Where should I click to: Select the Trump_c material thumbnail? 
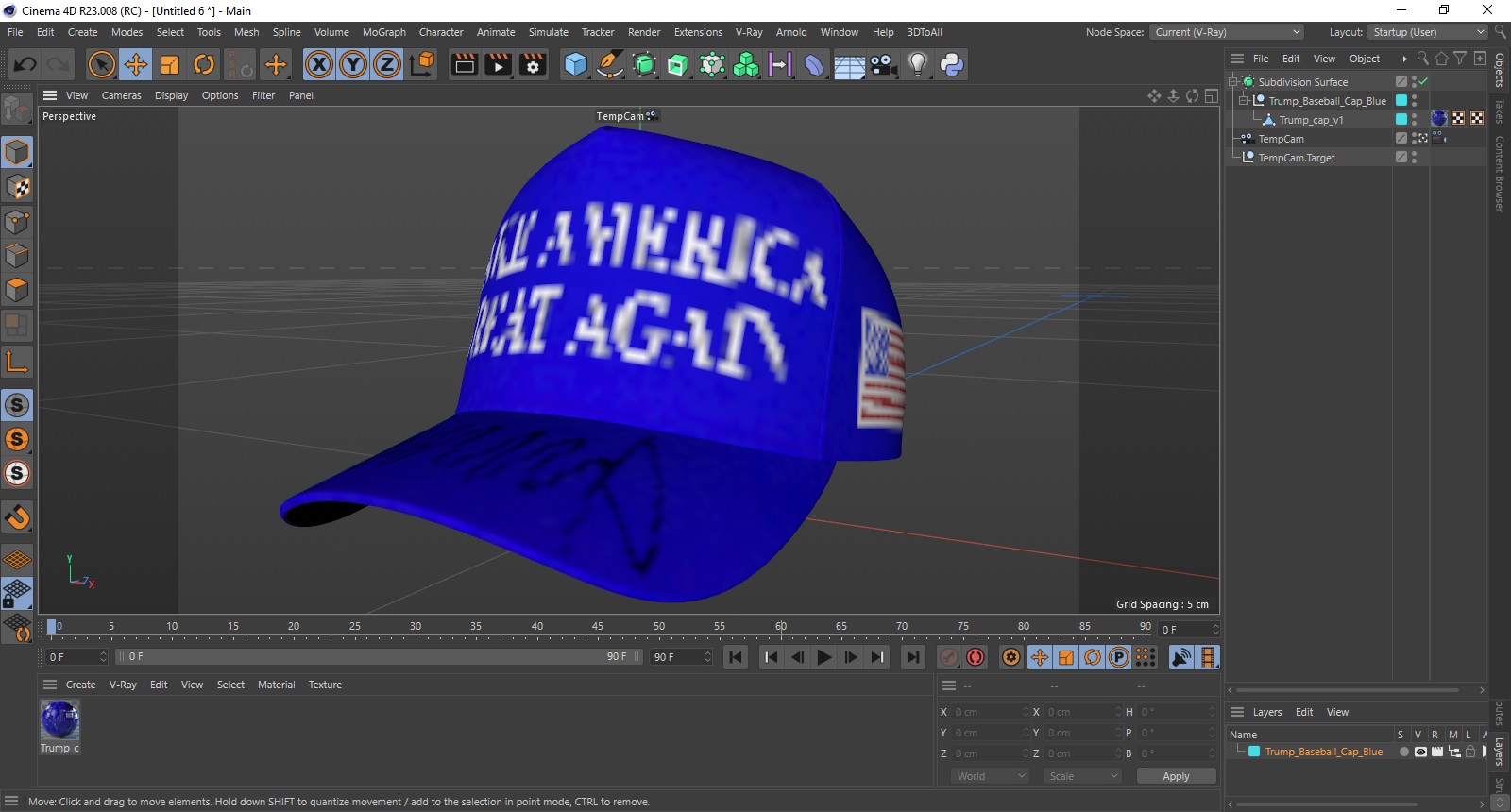pyautogui.click(x=60, y=720)
